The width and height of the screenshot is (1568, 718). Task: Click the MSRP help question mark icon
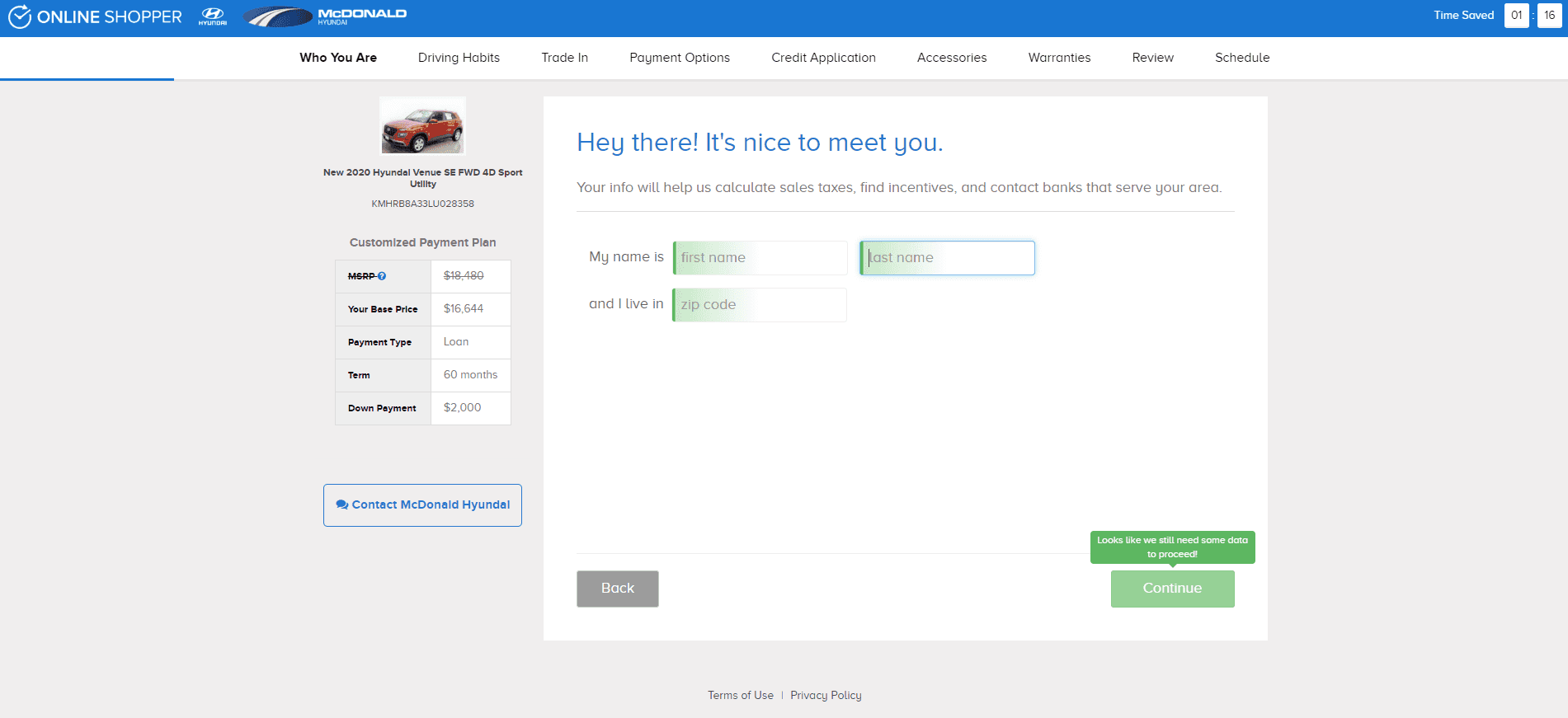(x=382, y=276)
